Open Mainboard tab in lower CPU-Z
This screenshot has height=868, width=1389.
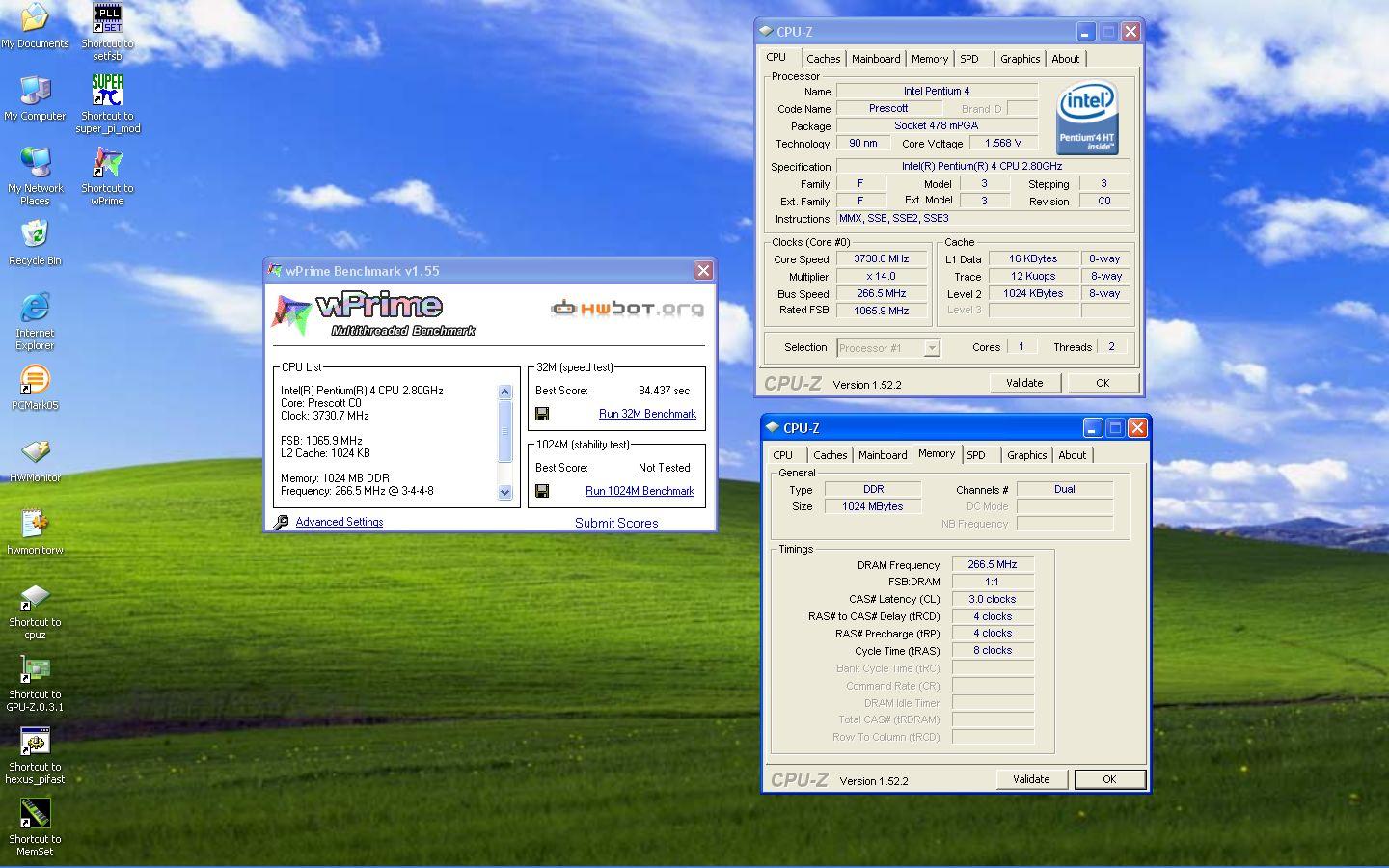(x=883, y=455)
